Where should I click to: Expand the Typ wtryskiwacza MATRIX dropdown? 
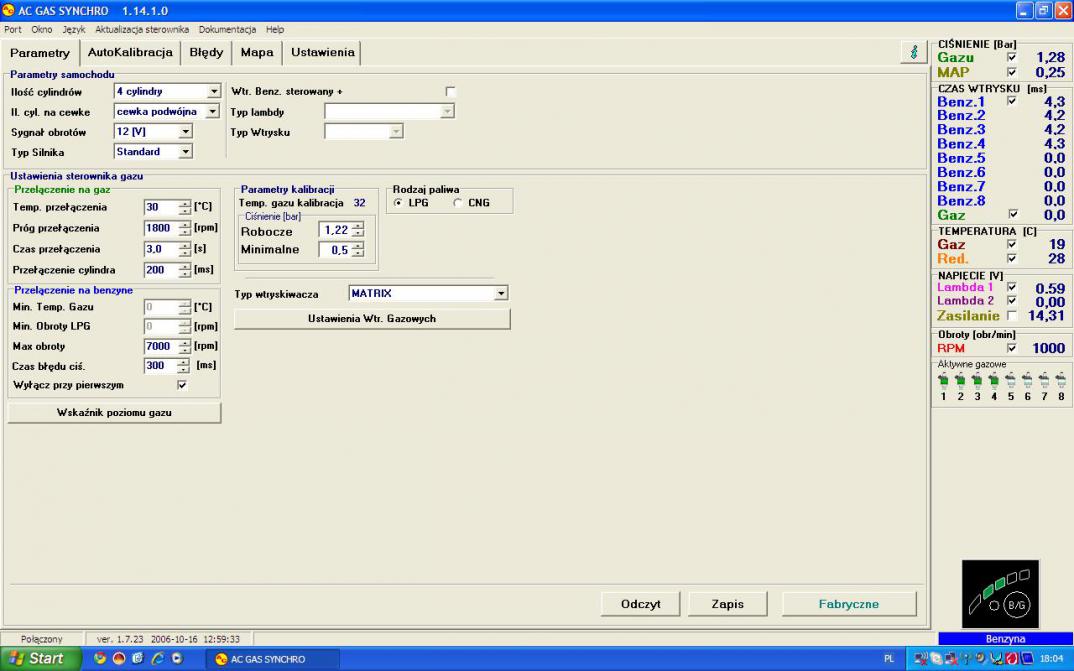coord(502,294)
